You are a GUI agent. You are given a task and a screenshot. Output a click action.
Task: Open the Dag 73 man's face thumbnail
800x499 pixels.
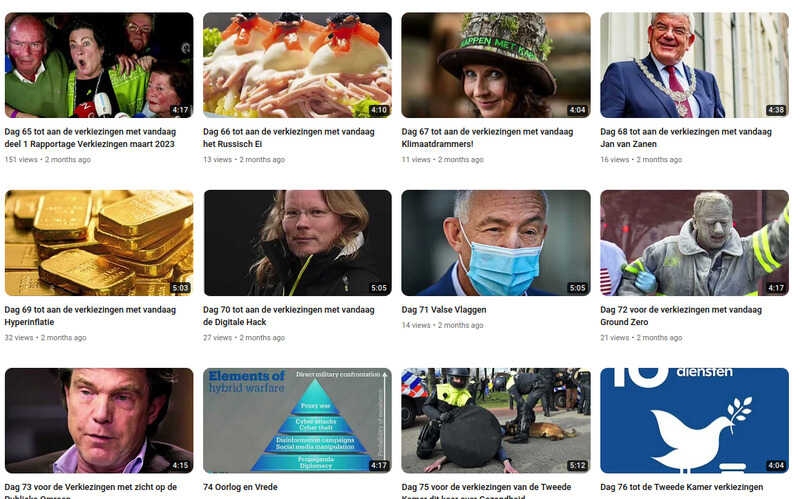click(x=99, y=420)
